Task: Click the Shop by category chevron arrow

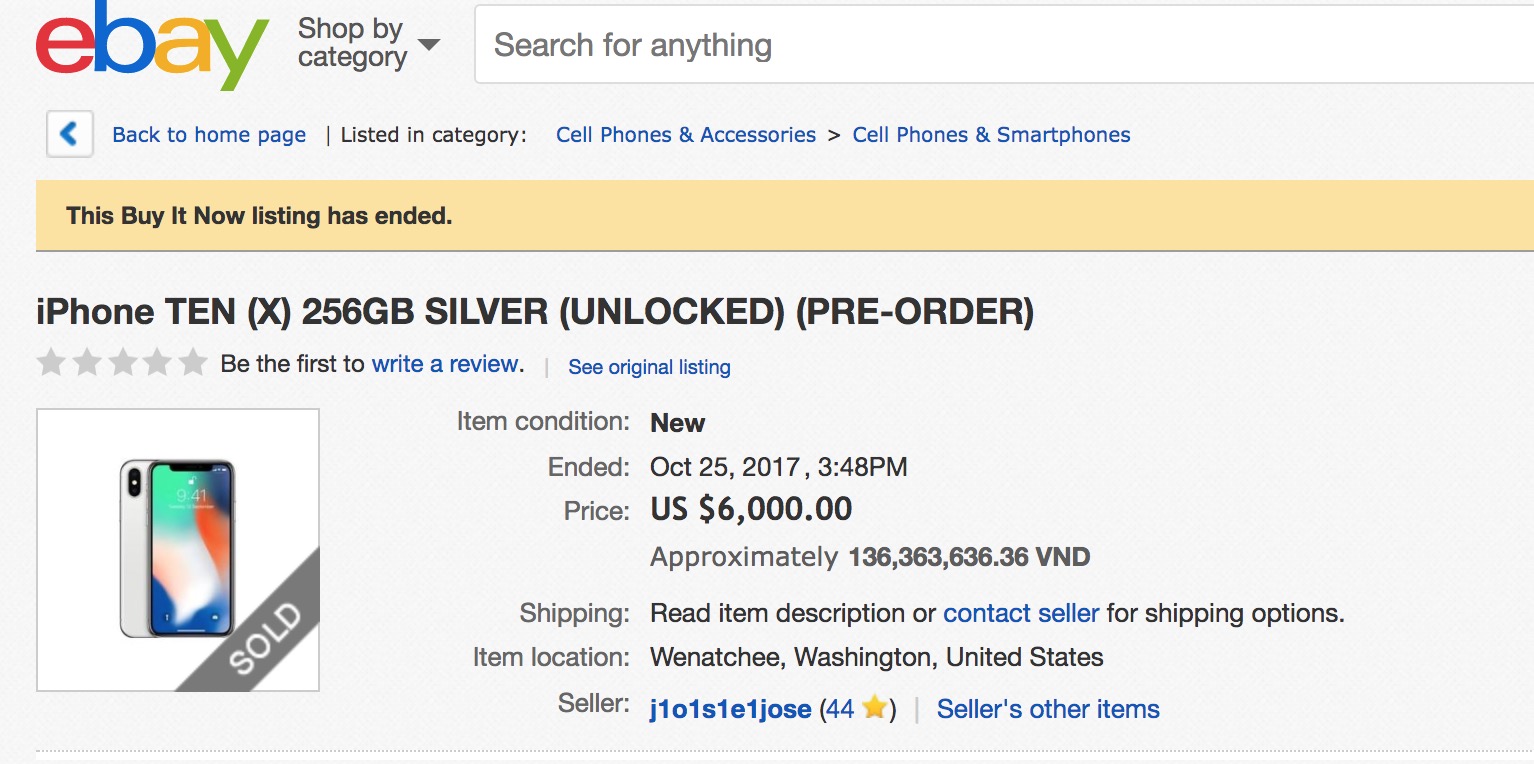Action: (x=428, y=45)
